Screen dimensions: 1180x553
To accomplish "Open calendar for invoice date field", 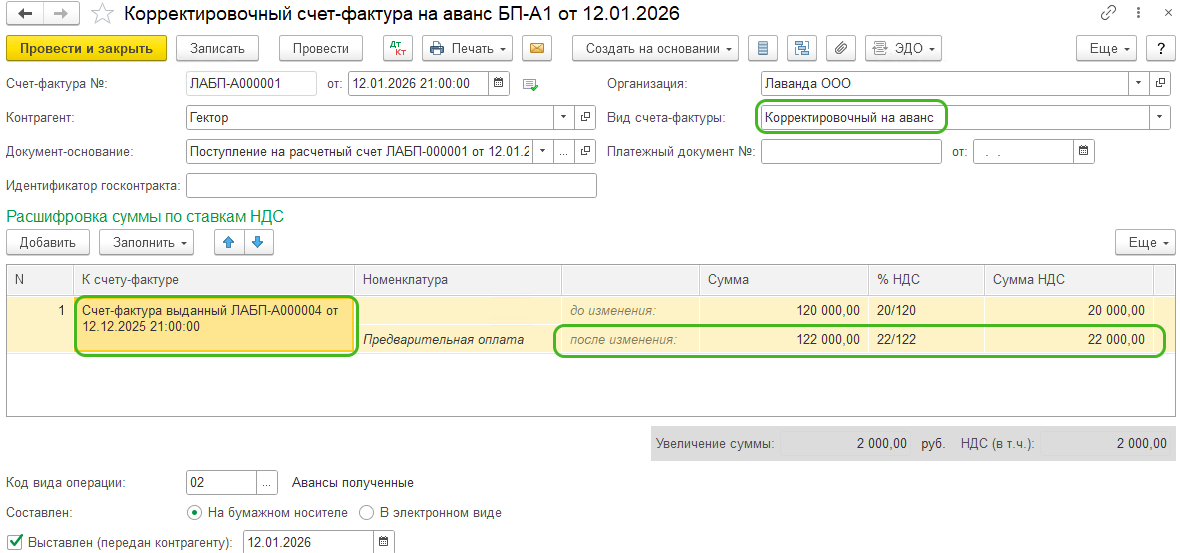I will tap(499, 84).
